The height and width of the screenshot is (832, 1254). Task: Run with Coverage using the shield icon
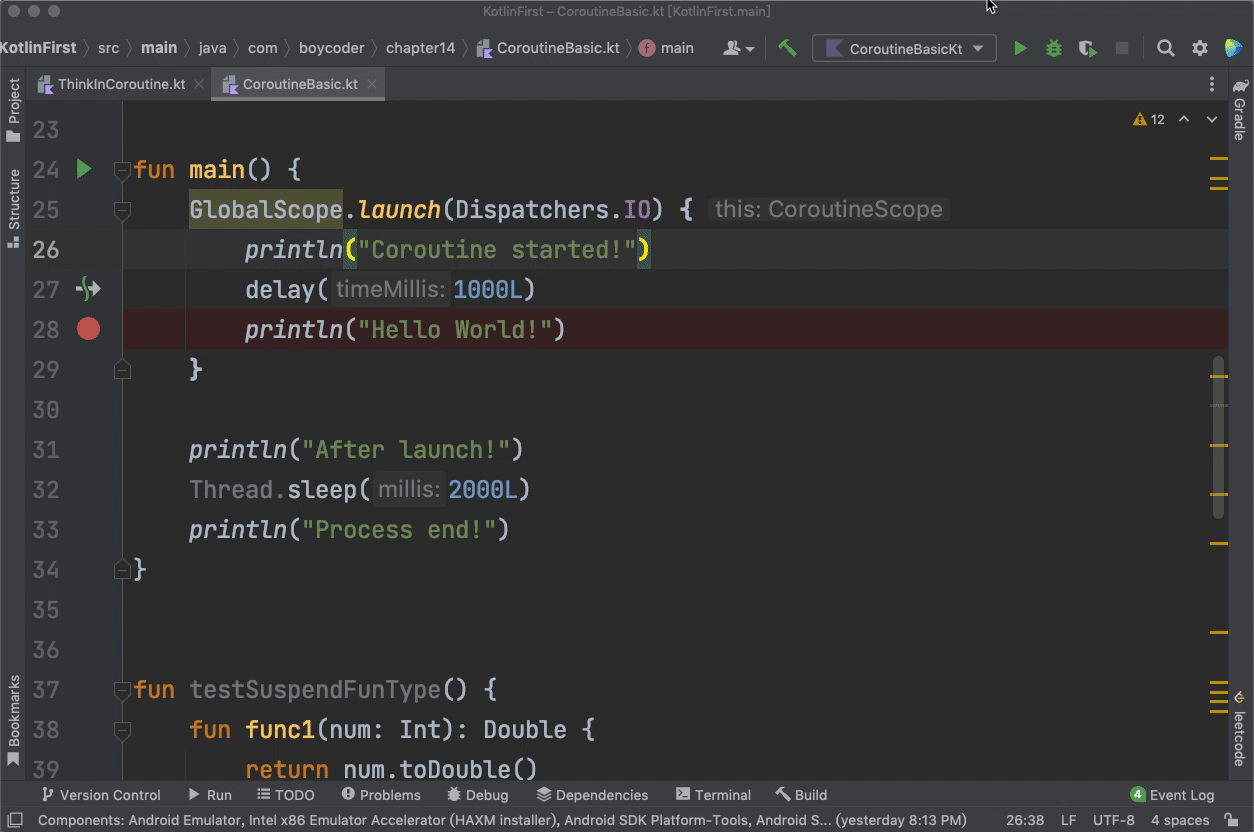coord(1087,48)
